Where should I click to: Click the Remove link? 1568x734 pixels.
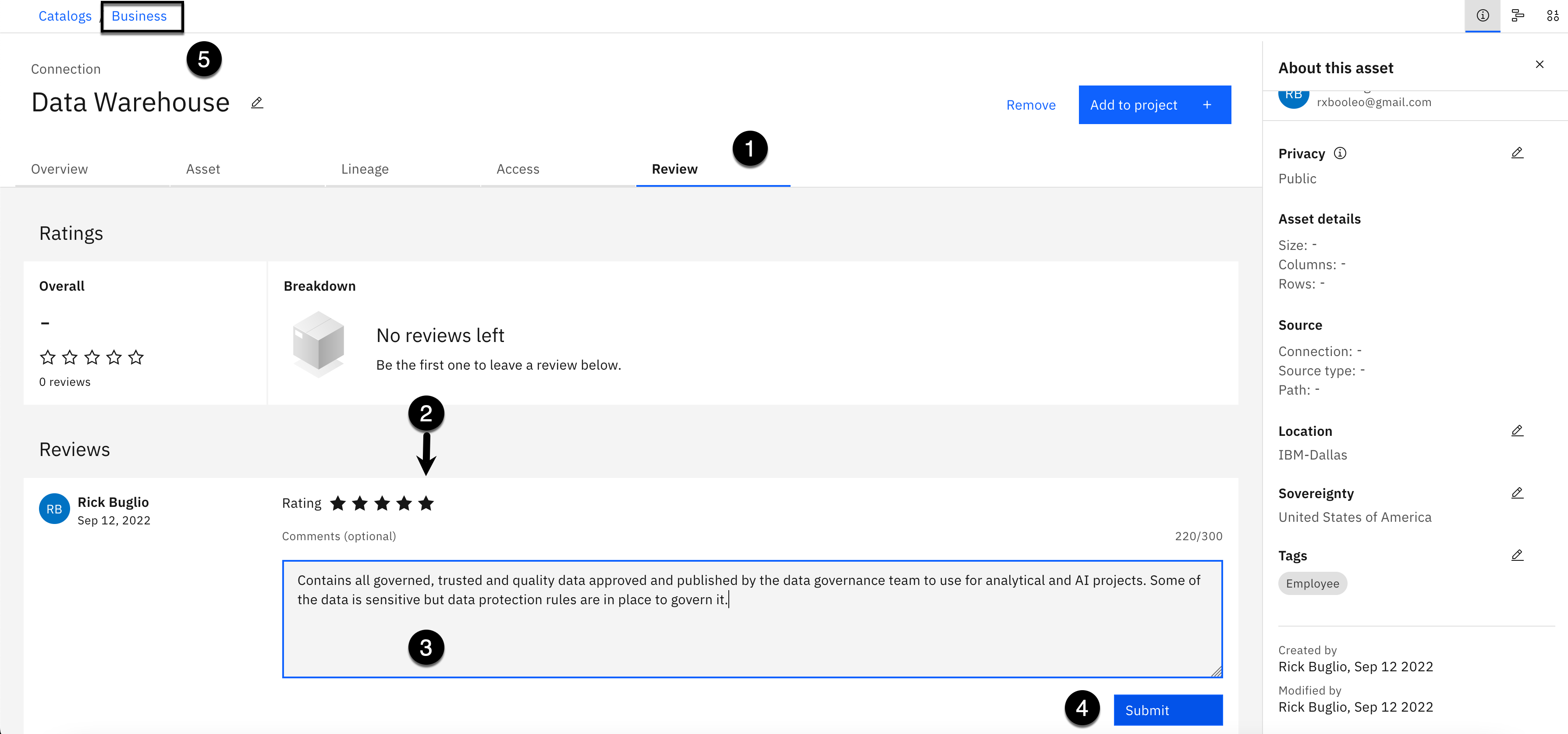[1031, 105]
